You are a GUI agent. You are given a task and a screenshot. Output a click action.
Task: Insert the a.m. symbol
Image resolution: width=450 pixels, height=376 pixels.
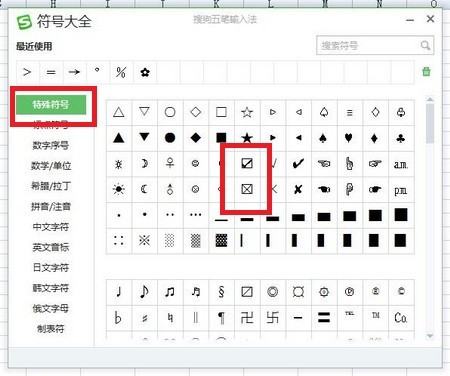[x=401, y=163]
